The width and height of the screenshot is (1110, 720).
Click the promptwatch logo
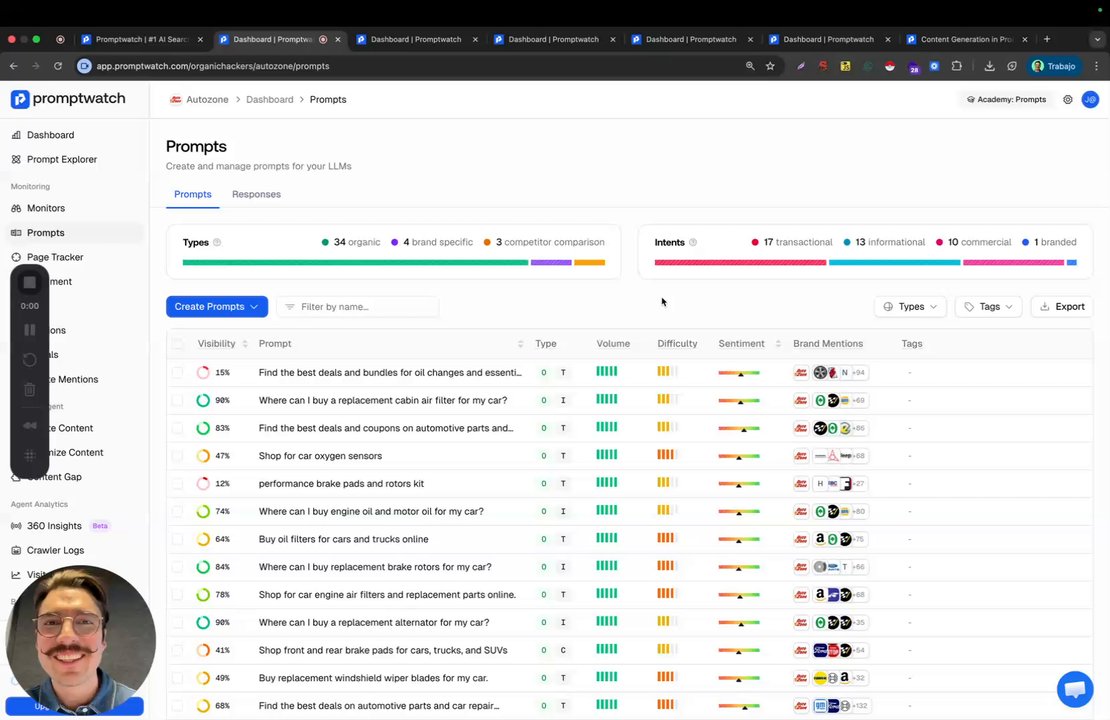[x=68, y=99]
